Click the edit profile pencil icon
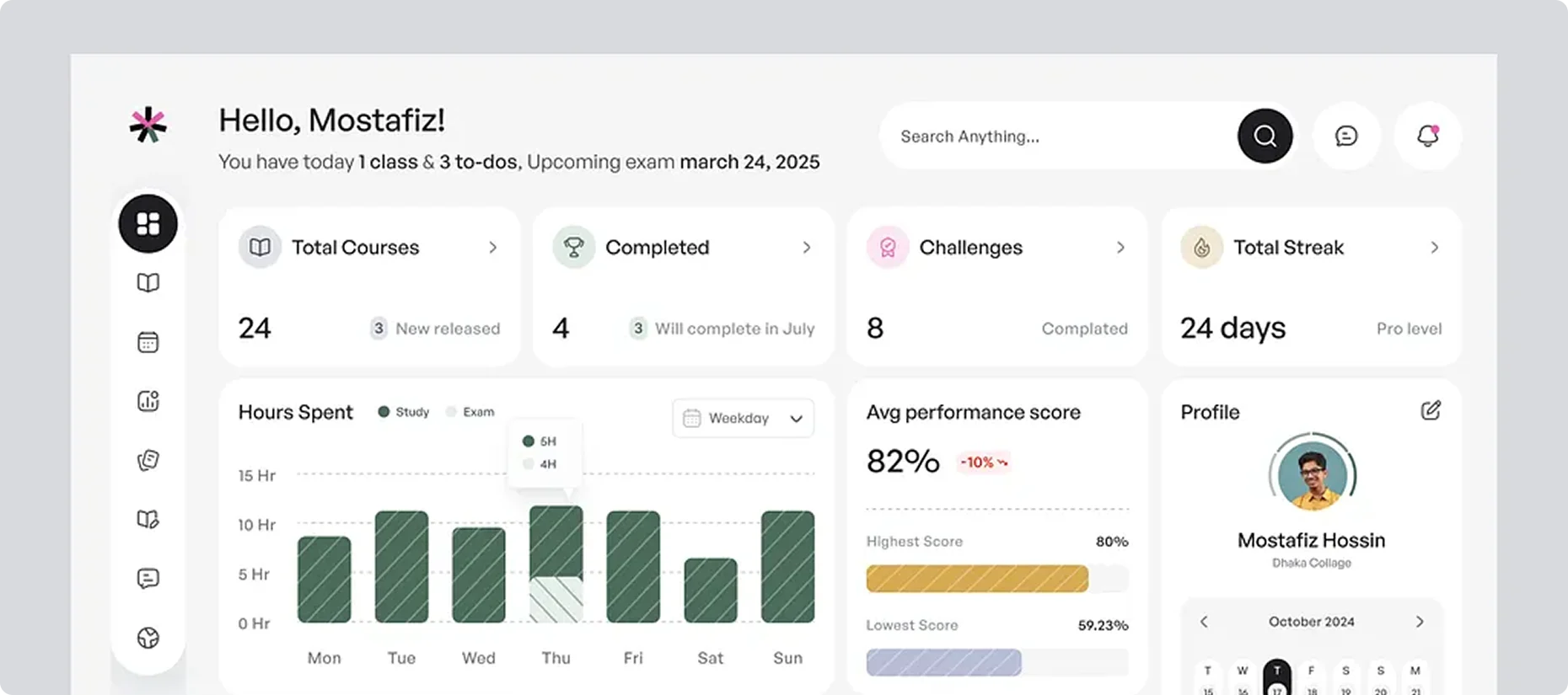This screenshot has width=1568, height=695. [x=1431, y=410]
